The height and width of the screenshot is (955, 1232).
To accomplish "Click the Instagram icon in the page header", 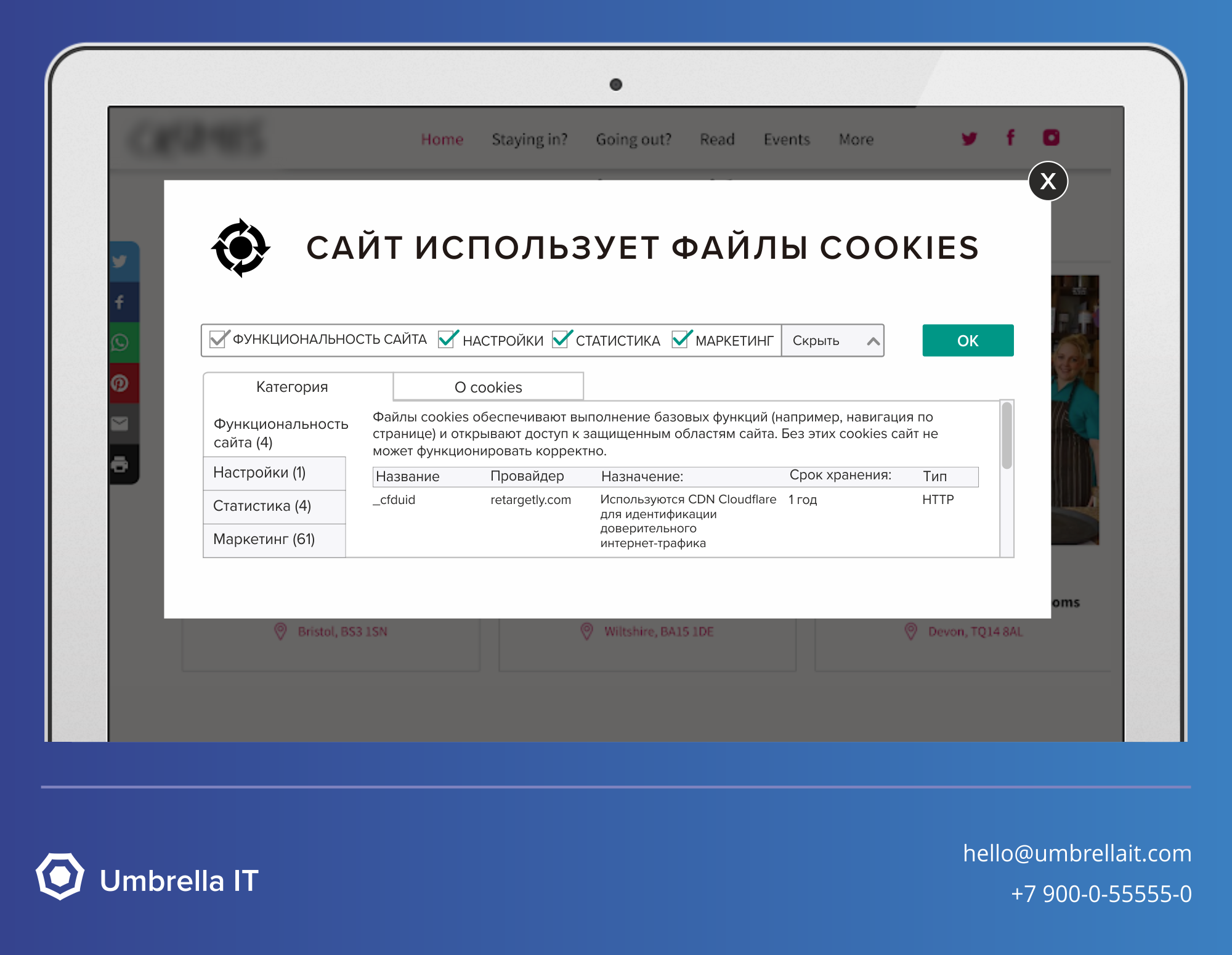I will pyautogui.click(x=1051, y=137).
